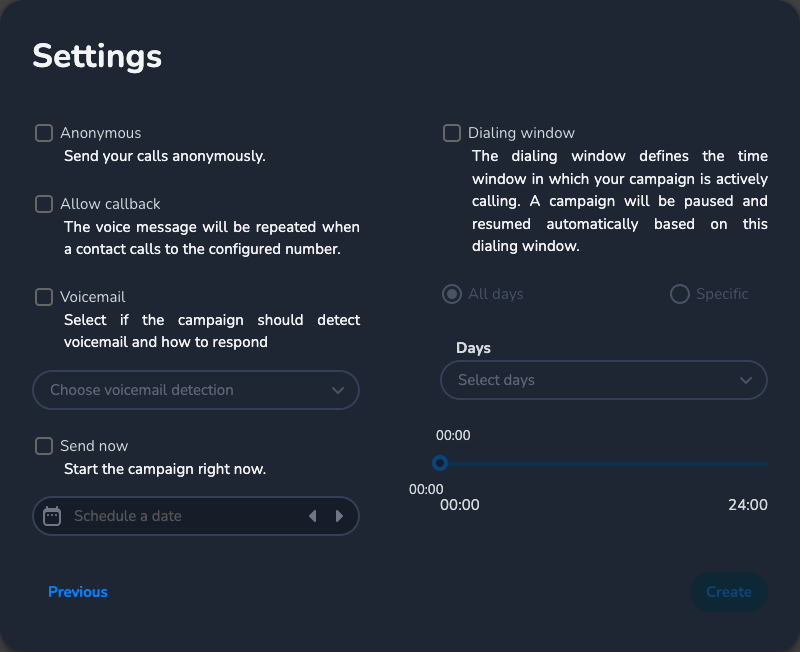This screenshot has height=652, width=800.
Task: Enable the Anonymous checkbox
Action: point(44,133)
